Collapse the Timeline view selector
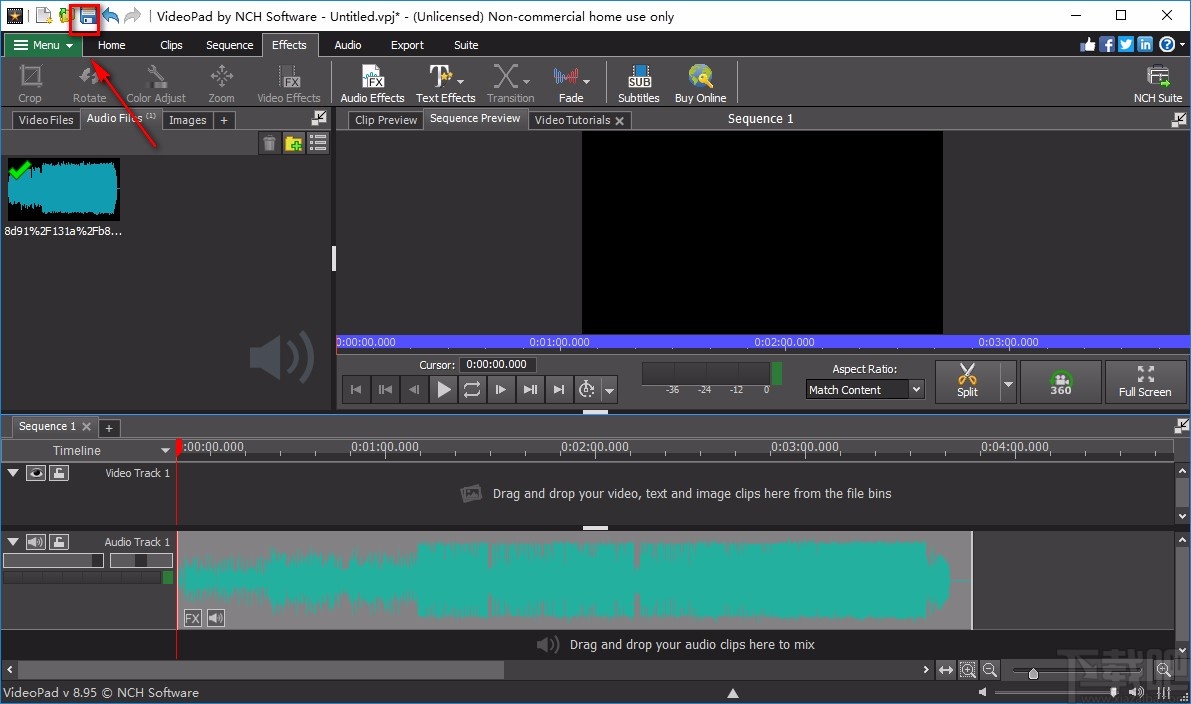This screenshot has width=1191, height=704. [x=166, y=450]
